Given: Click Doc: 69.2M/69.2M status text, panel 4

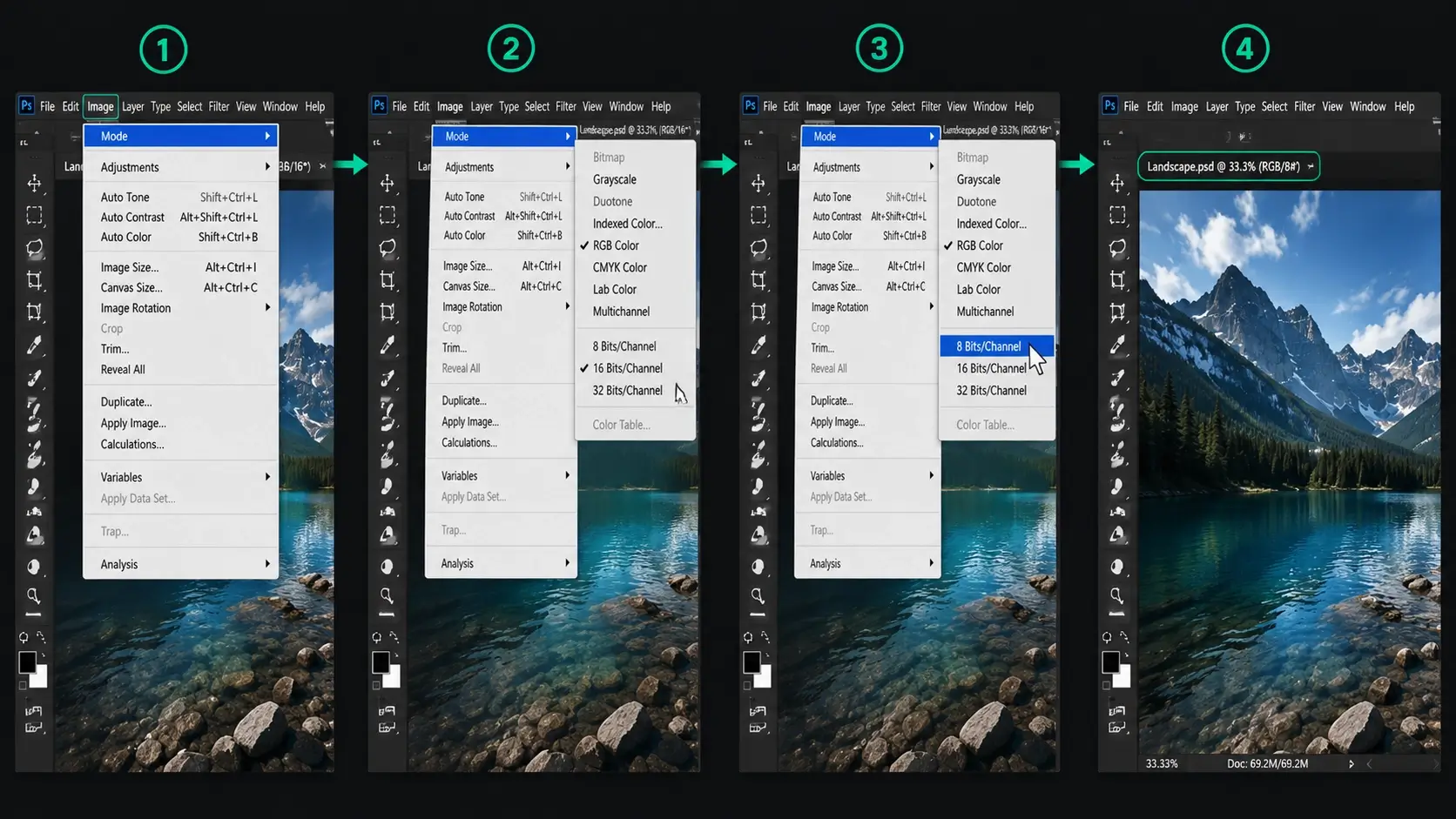Looking at the screenshot, I should (x=1267, y=764).
